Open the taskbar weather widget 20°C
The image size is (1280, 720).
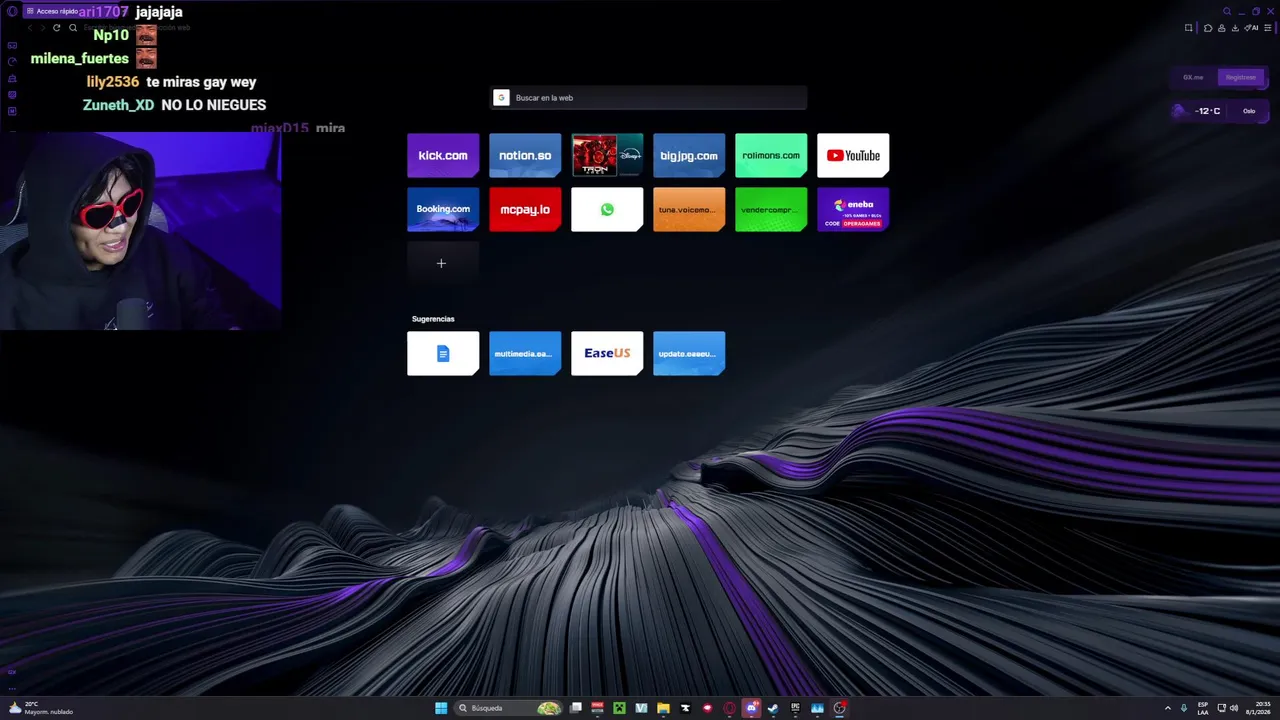tap(40, 708)
